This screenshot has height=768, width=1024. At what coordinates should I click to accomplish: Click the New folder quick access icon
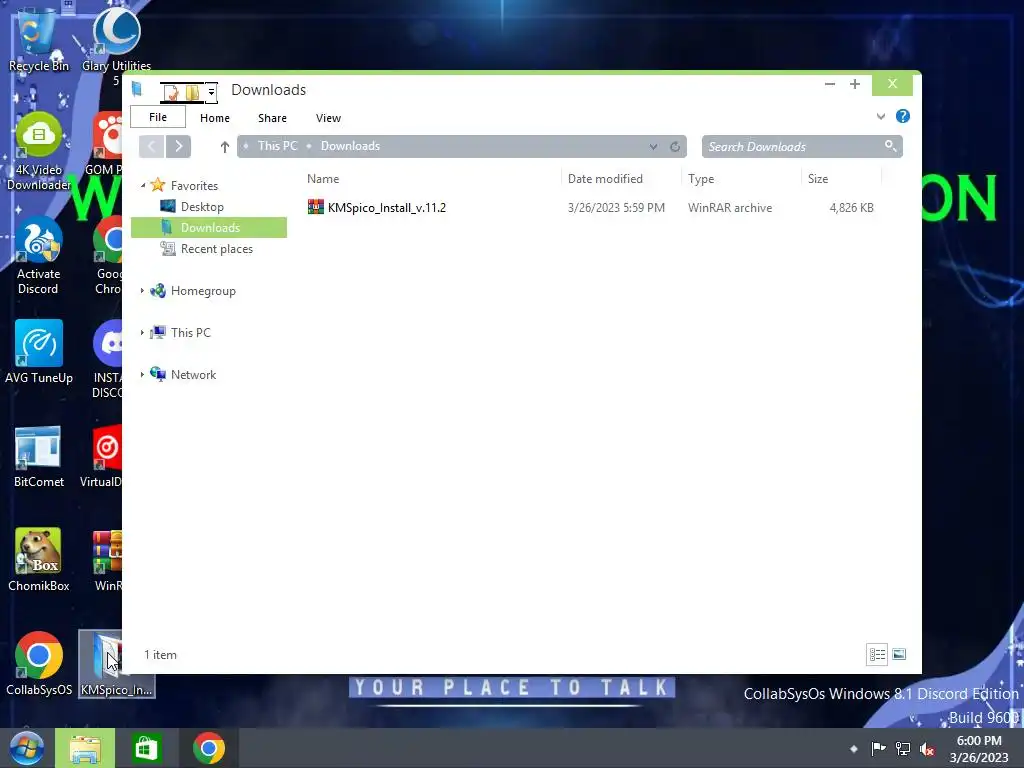click(192, 93)
